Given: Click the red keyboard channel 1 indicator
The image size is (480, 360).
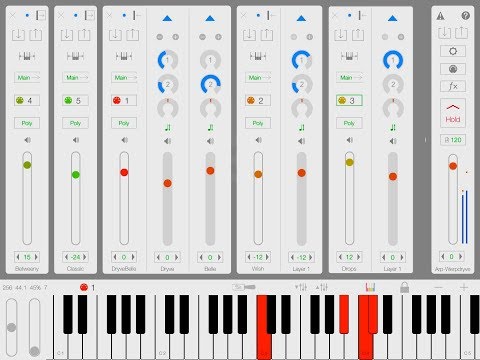Looking at the screenshot, I should 87,287.
